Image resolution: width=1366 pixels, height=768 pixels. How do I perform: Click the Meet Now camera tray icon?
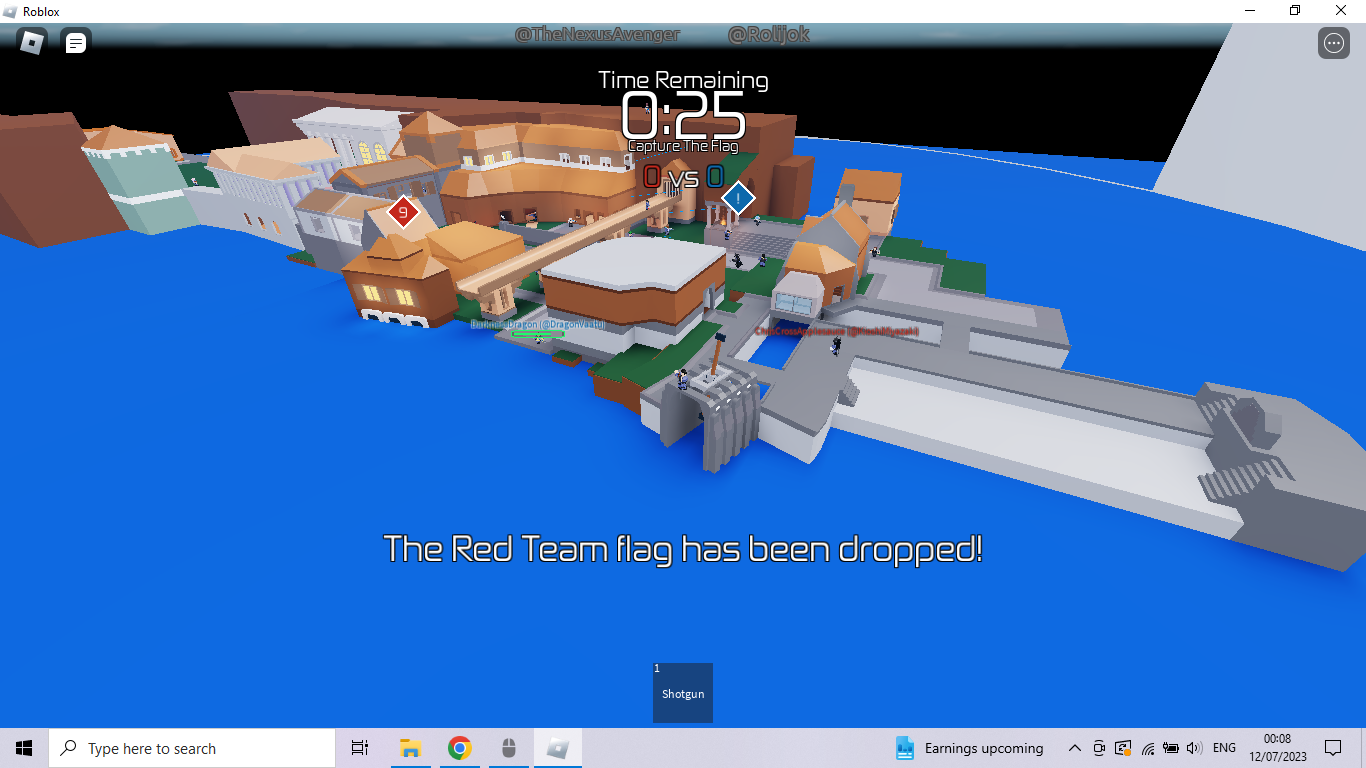[1099, 748]
